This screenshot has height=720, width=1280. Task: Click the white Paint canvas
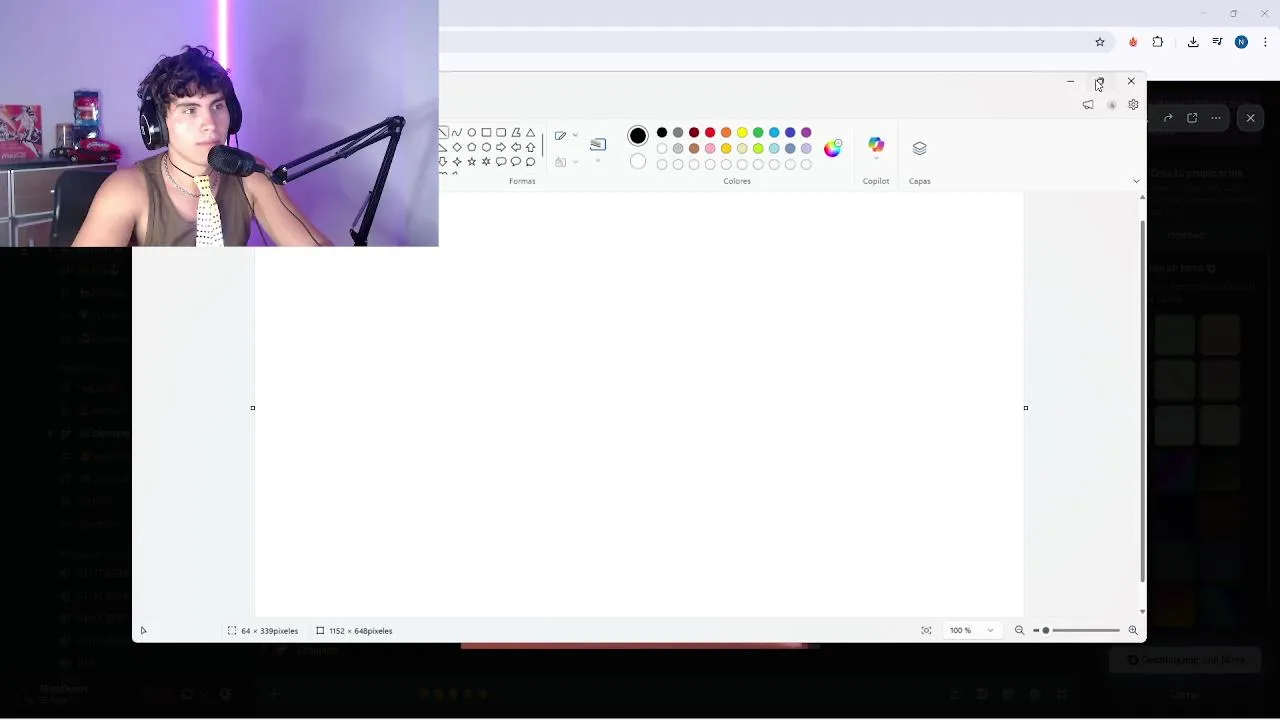(x=640, y=405)
